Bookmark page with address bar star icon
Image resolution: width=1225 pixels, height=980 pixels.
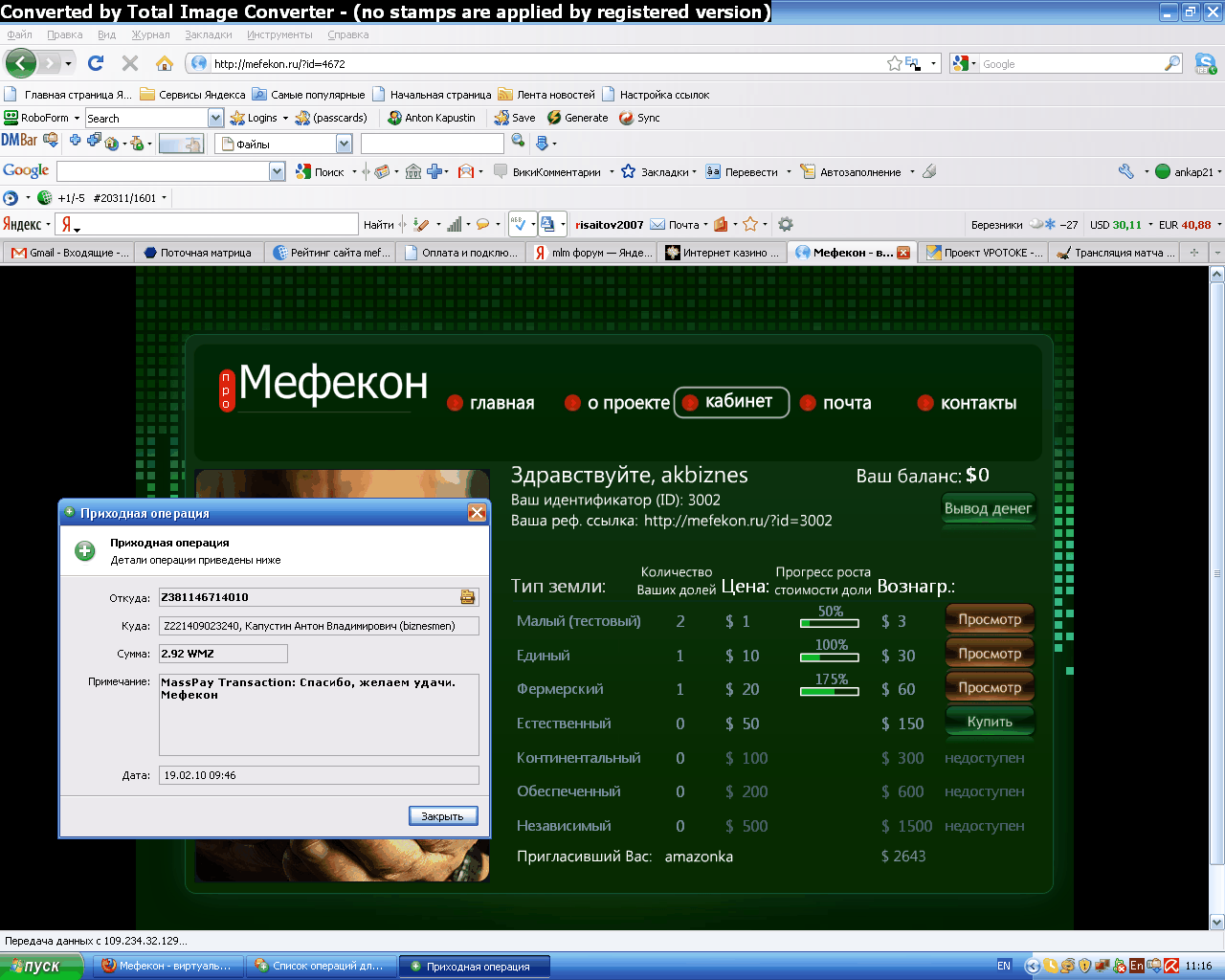click(x=895, y=63)
